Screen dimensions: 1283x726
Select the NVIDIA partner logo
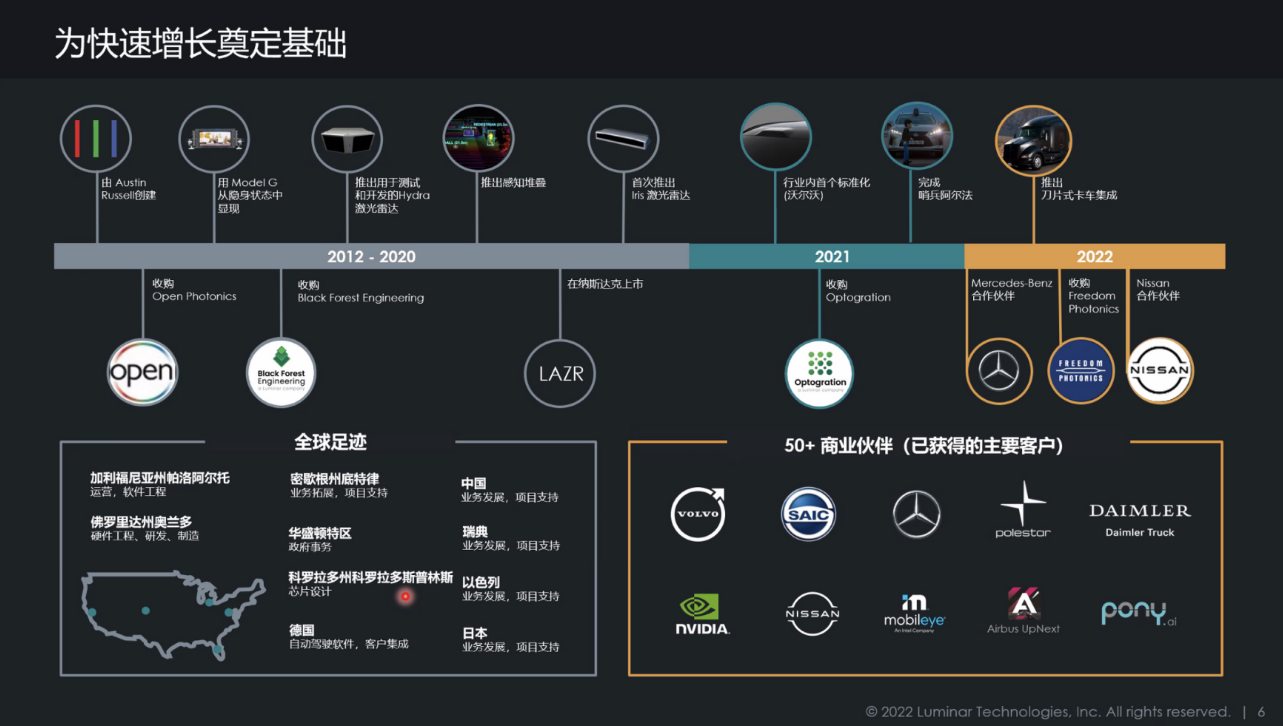pyautogui.click(x=702, y=615)
